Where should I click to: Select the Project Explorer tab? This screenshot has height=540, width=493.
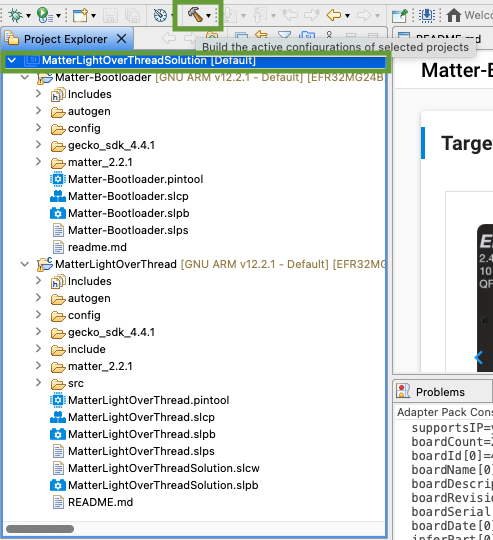65,39
